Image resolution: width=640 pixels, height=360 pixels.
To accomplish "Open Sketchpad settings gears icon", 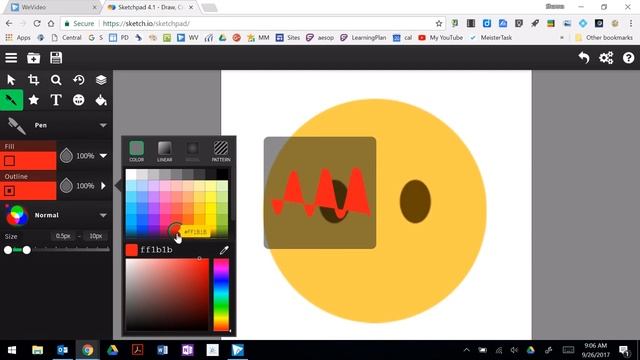I will 606,58.
